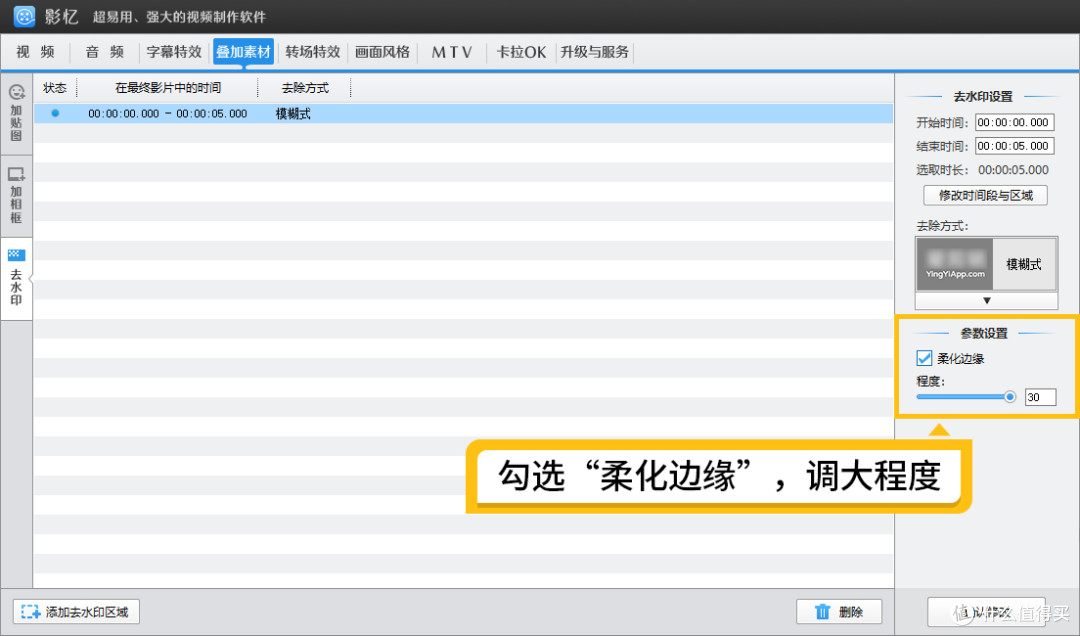1080x636 pixels.
Task: Click the 修改时间段与区域 button
Action: click(x=986, y=195)
